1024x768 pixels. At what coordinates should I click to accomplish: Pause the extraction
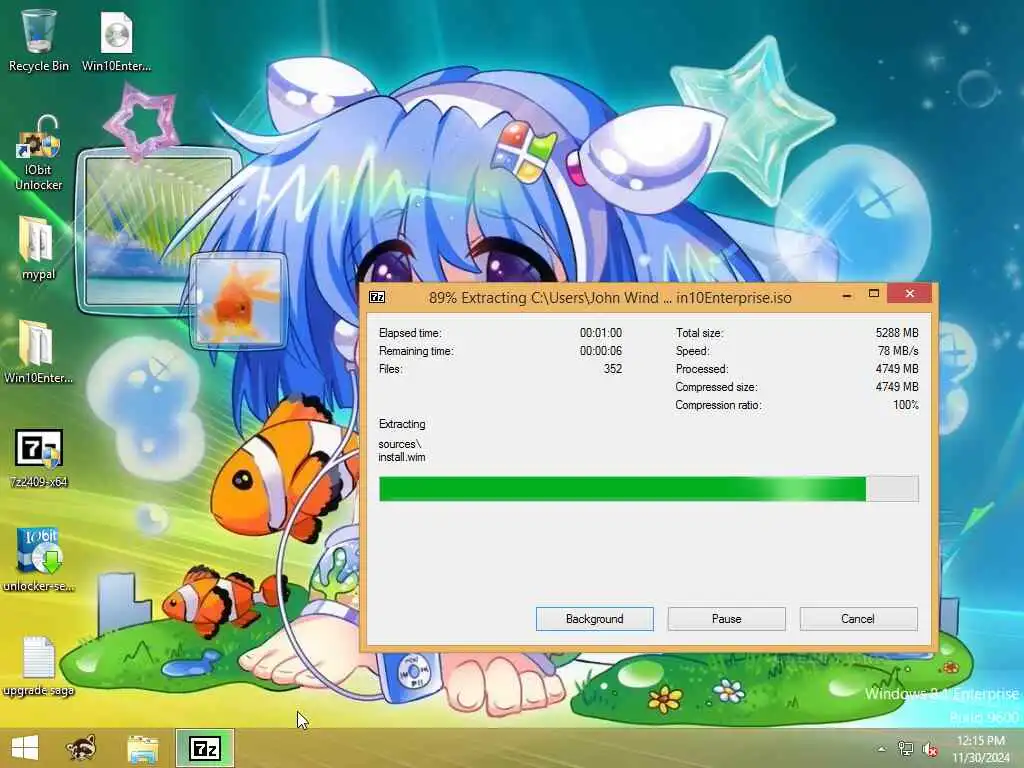point(726,618)
